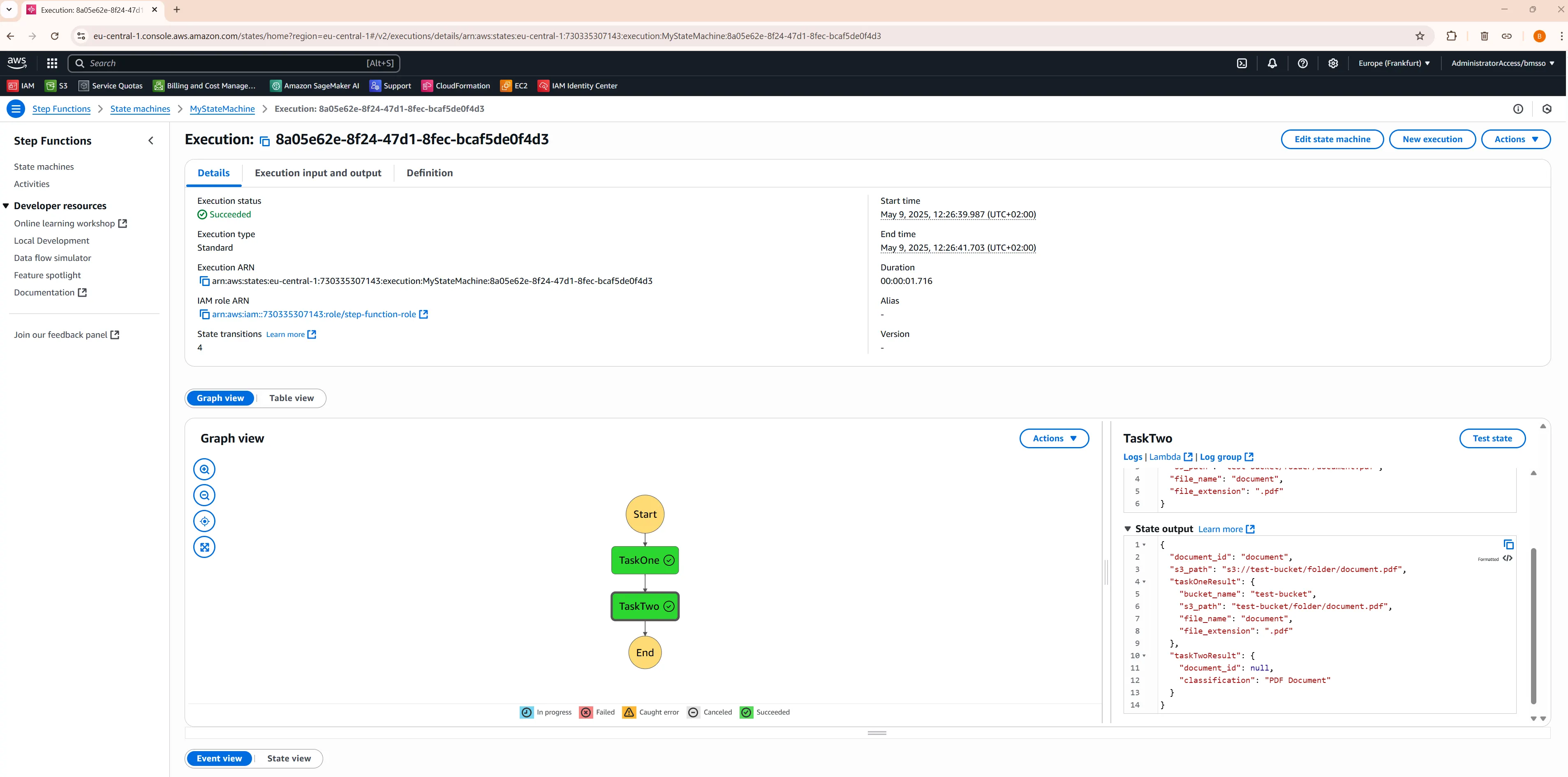Open the Logs link for TaskTwo

1133,457
